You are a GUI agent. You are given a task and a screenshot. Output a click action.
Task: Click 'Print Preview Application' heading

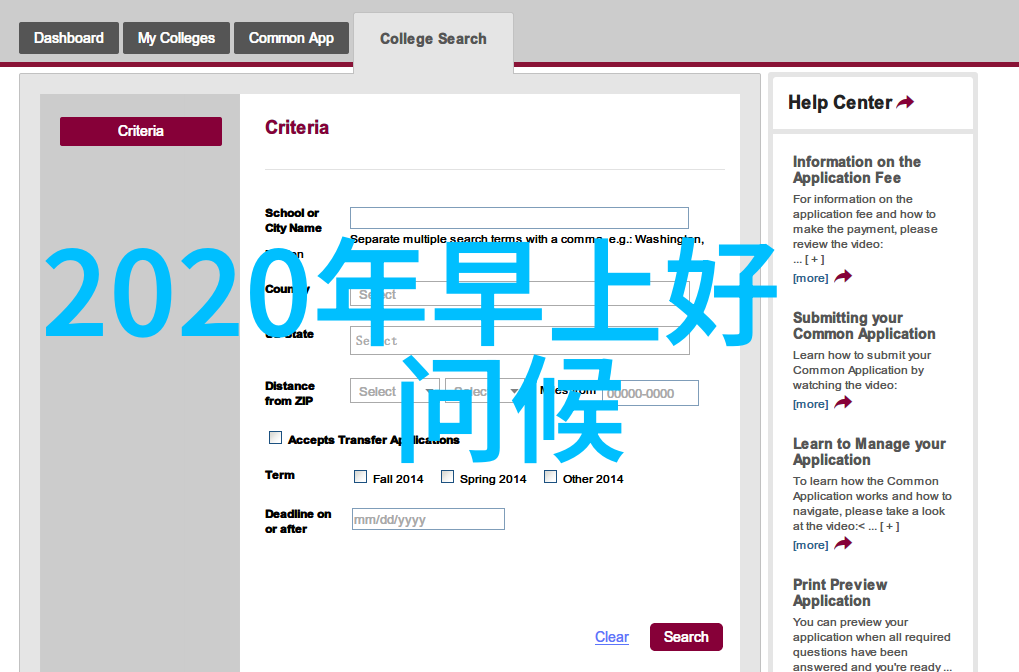[840, 593]
